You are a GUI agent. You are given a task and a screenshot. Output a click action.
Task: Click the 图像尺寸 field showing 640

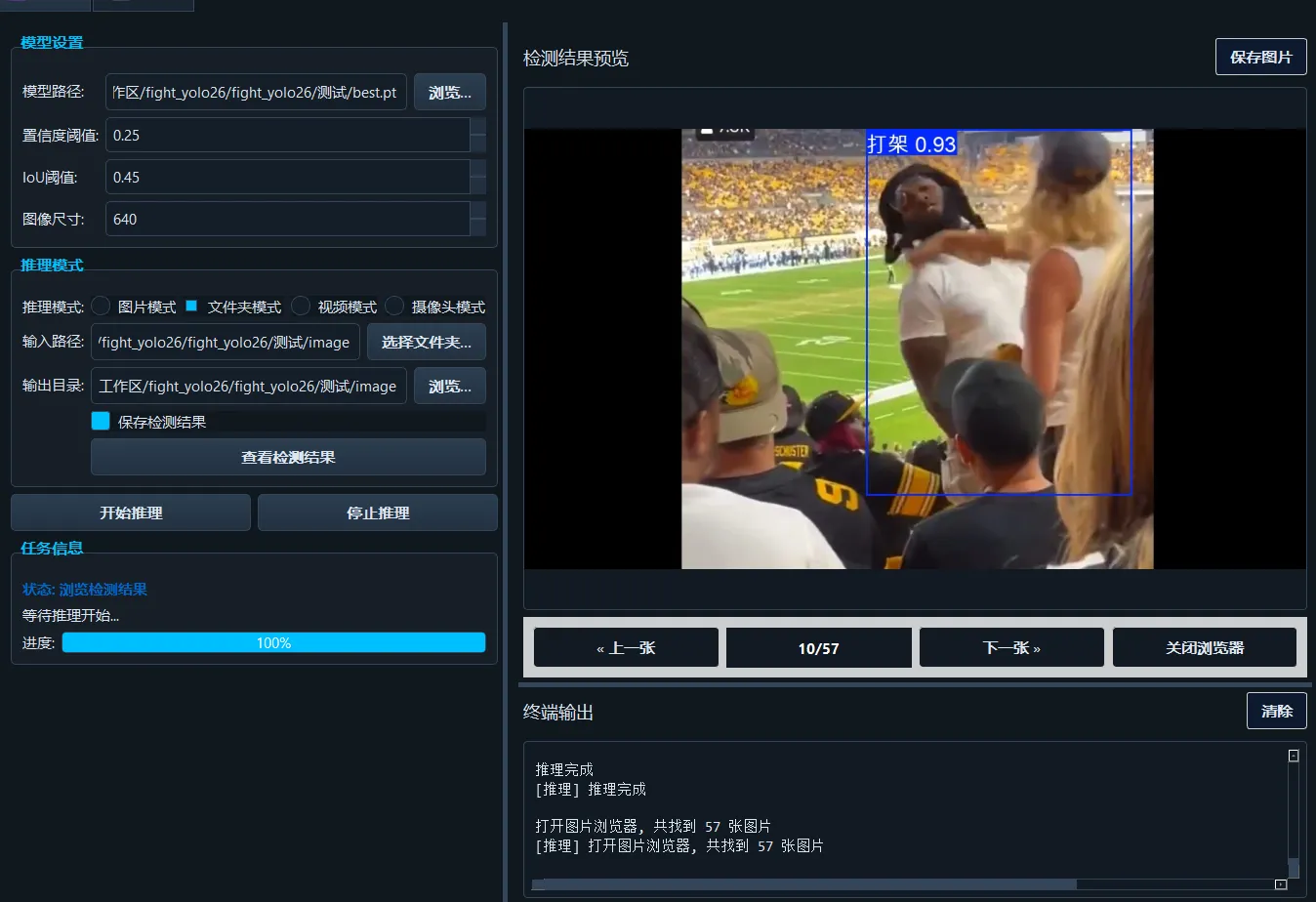coord(287,219)
